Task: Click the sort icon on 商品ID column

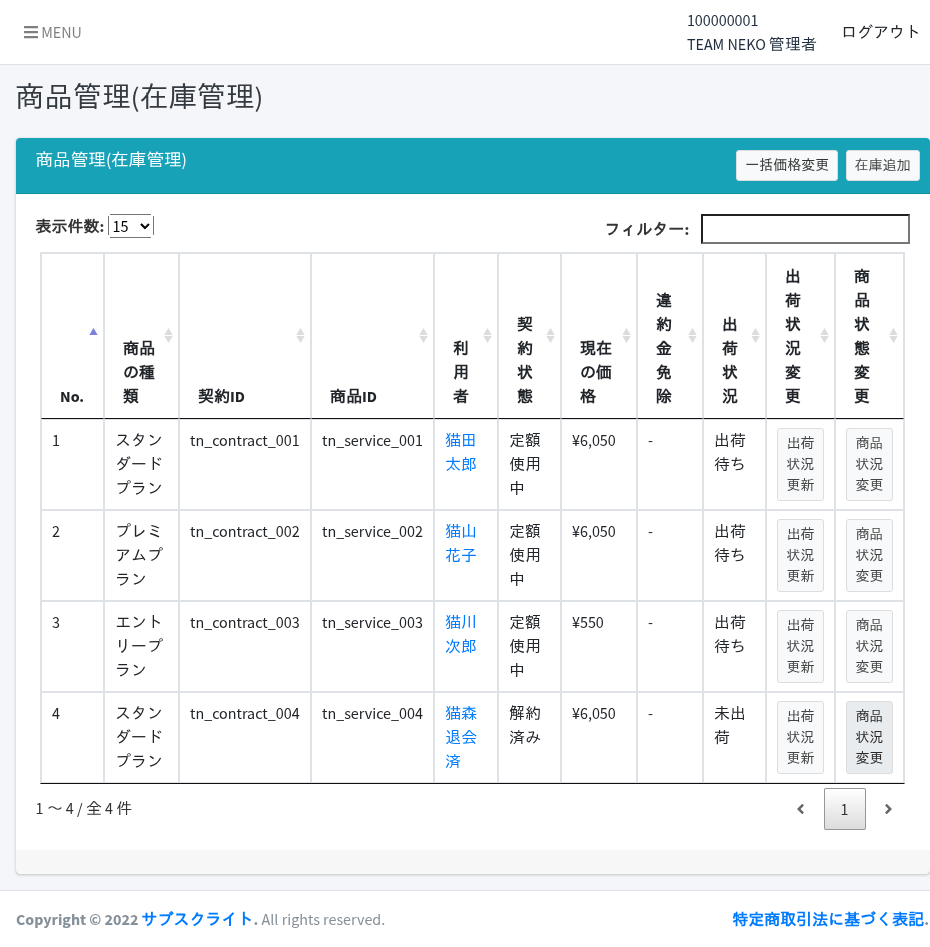Action: click(x=423, y=335)
